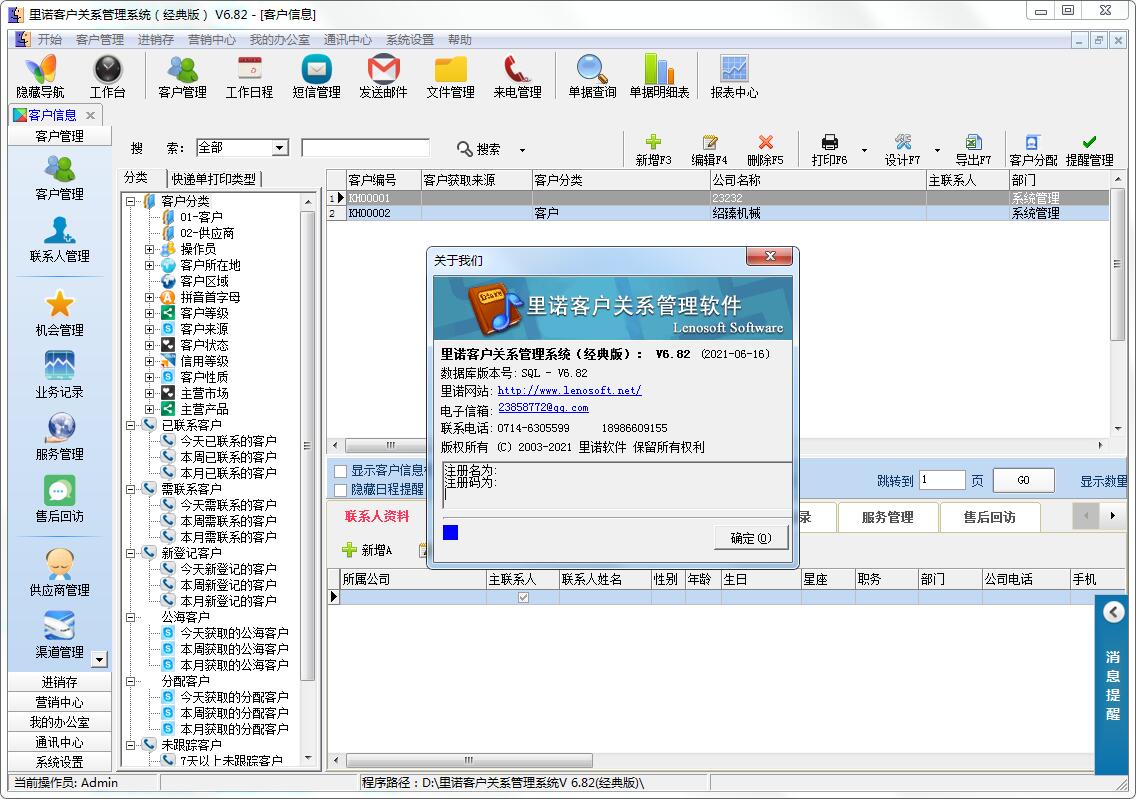
Task: Open 业务记录 in the sidebar
Action: coord(59,375)
